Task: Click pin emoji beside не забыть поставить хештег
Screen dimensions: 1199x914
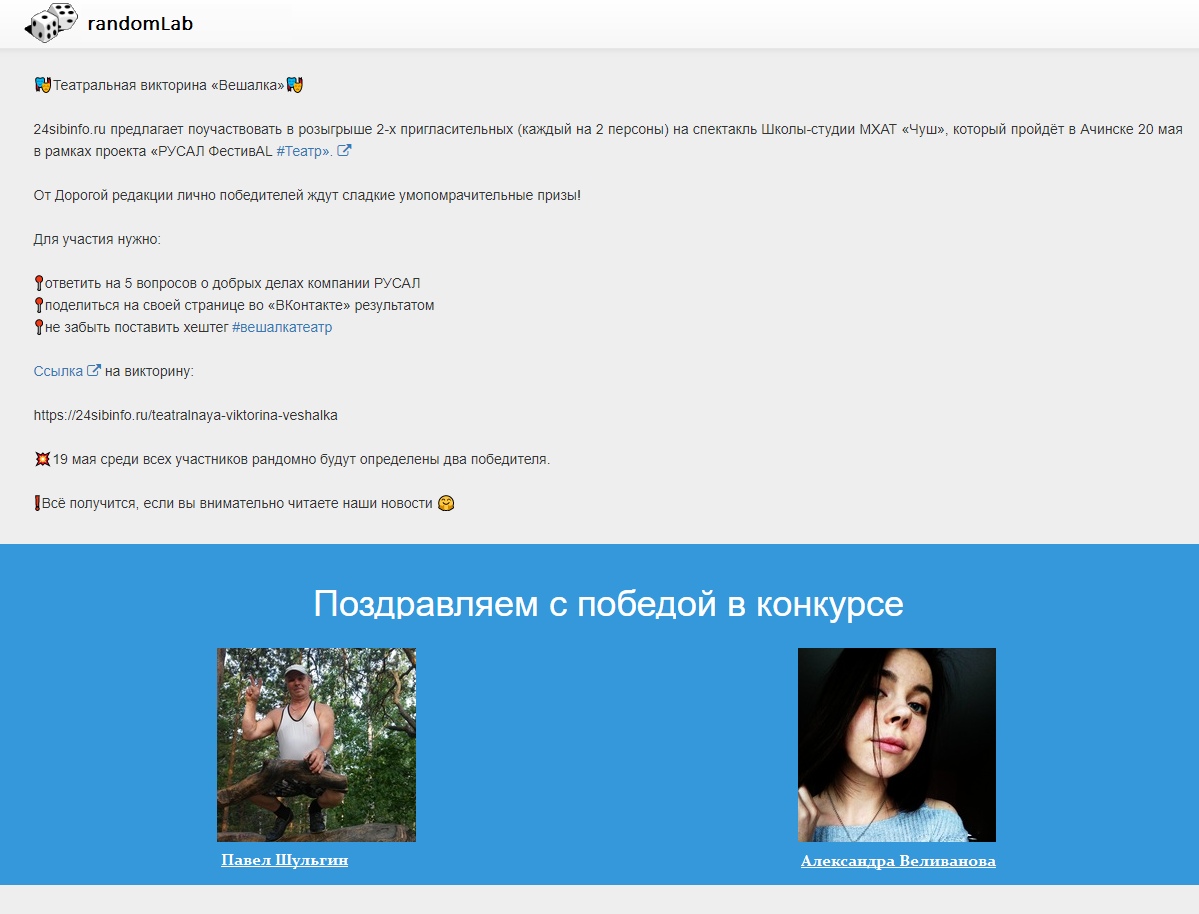Action: click(x=39, y=327)
